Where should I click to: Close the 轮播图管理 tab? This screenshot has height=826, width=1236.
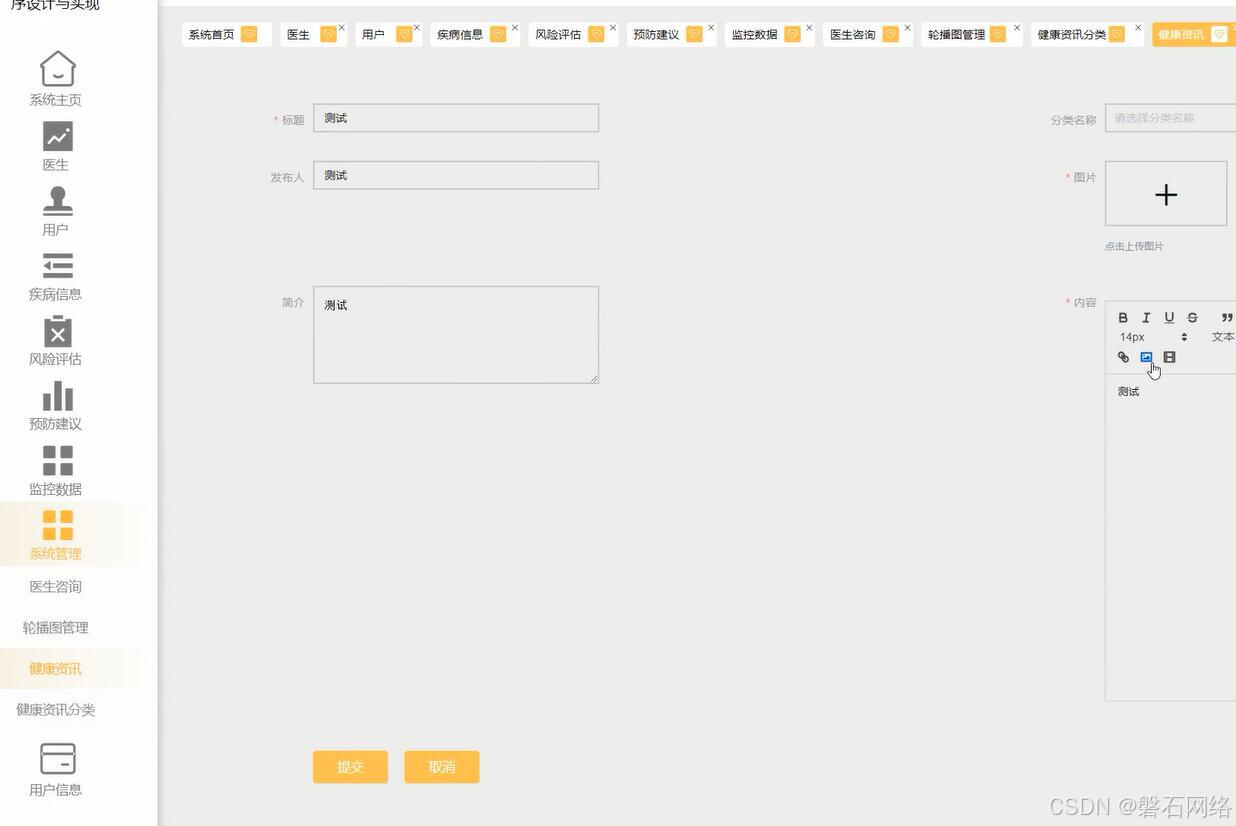[x=1017, y=28]
